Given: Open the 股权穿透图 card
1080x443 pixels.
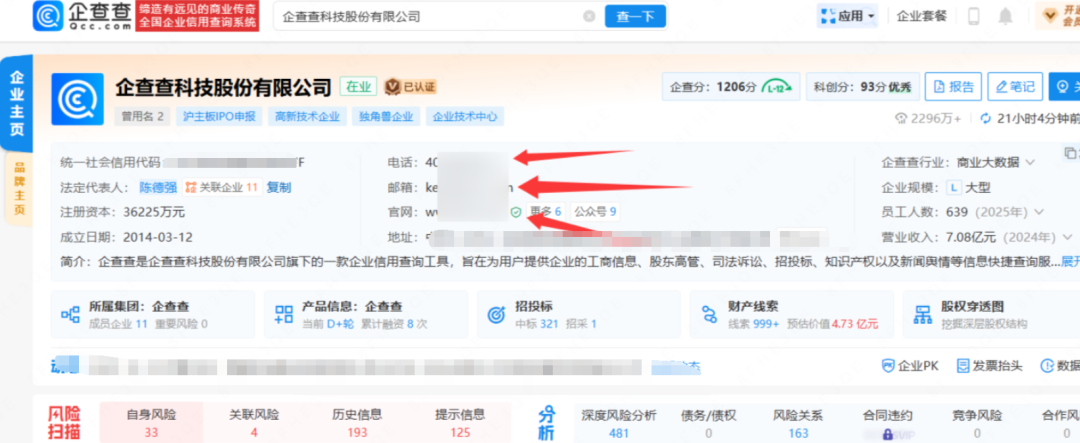Looking at the screenshot, I should (992, 314).
